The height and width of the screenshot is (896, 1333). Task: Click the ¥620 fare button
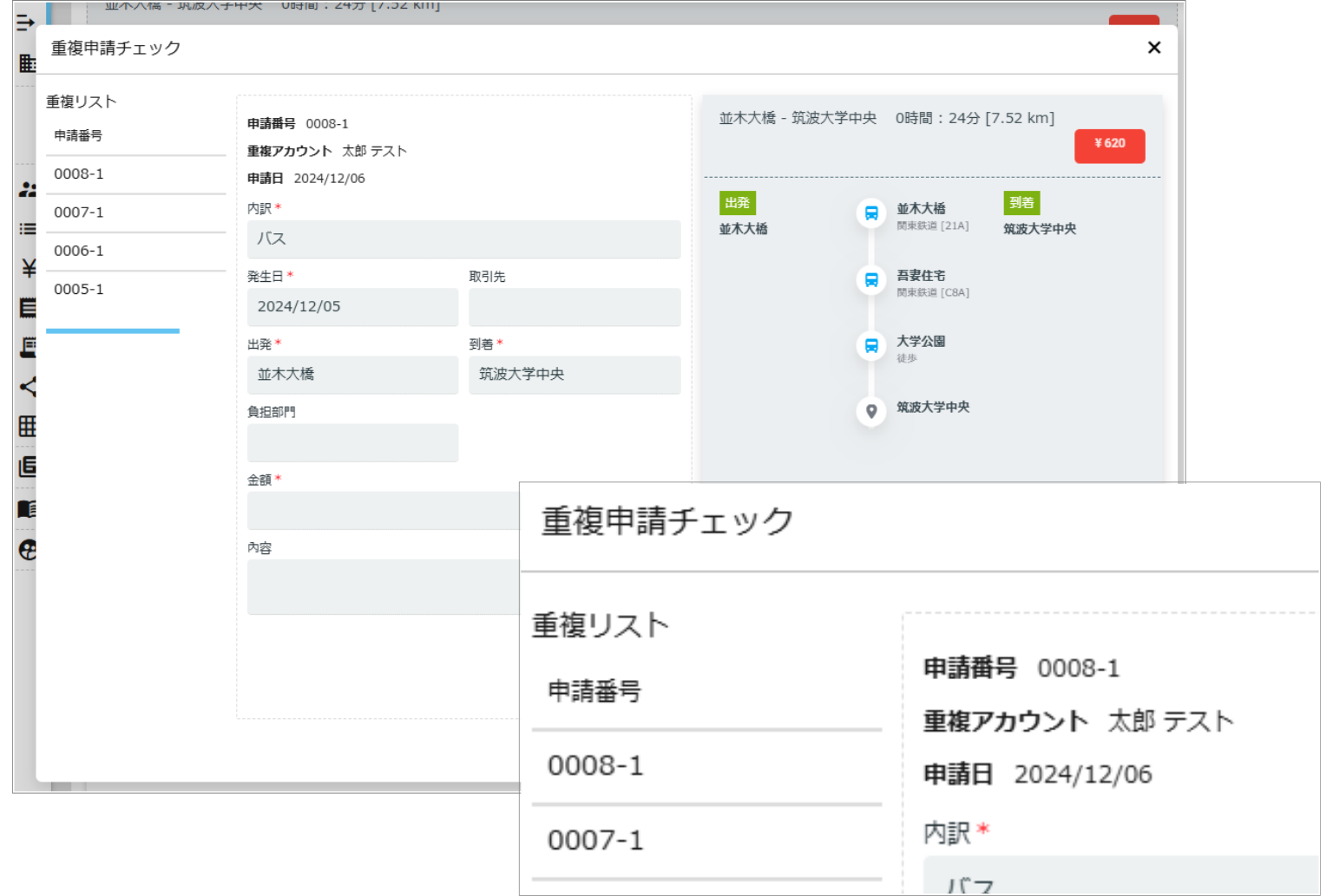point(1109,146)
